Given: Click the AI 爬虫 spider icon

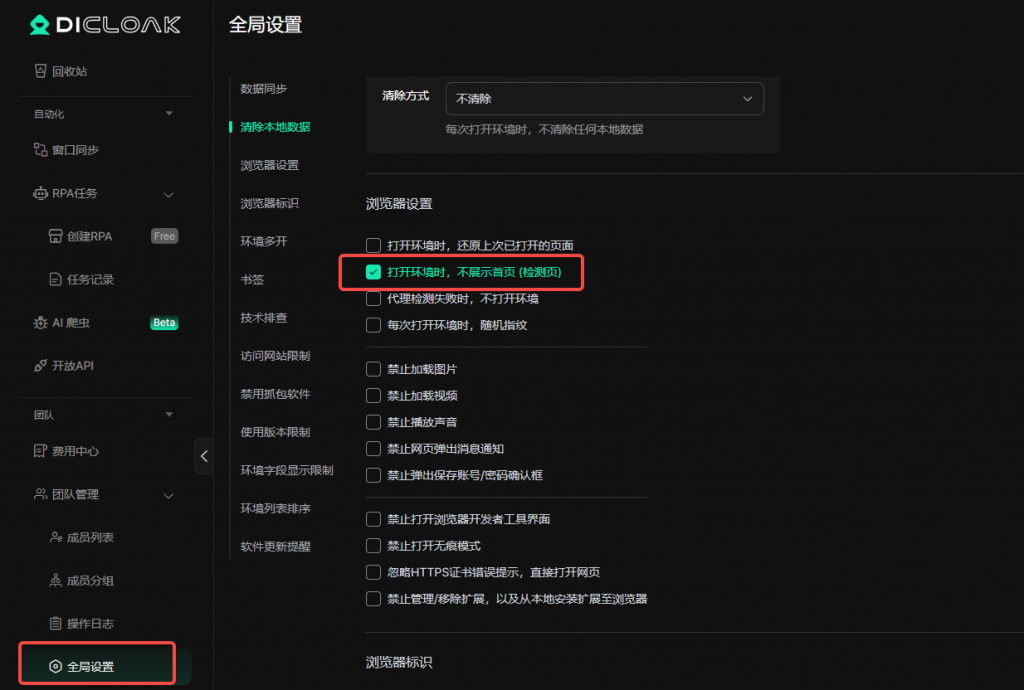Looking at the screenshot, I should 41,323.
